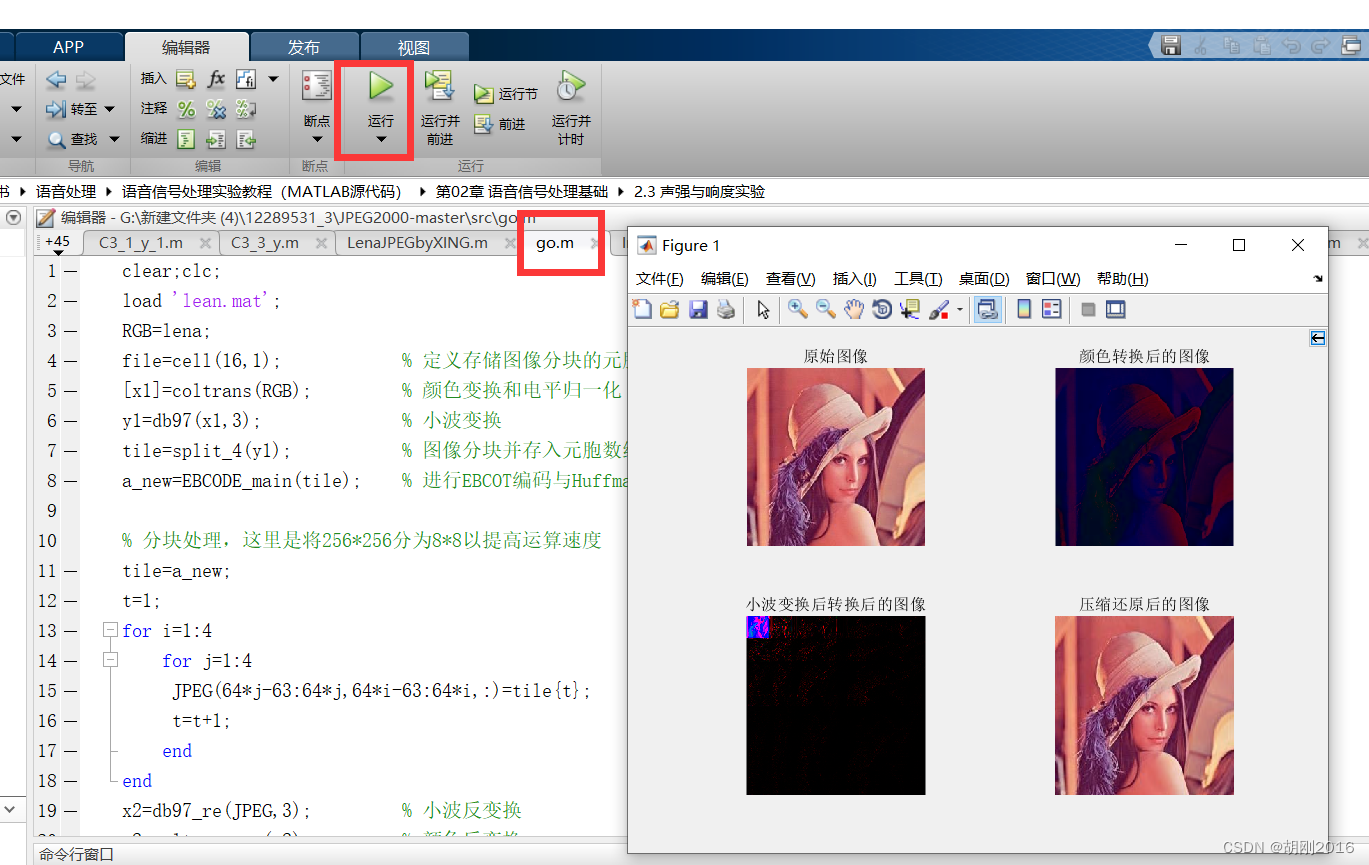Click the comment (%) icon

(x=186, y=109)
